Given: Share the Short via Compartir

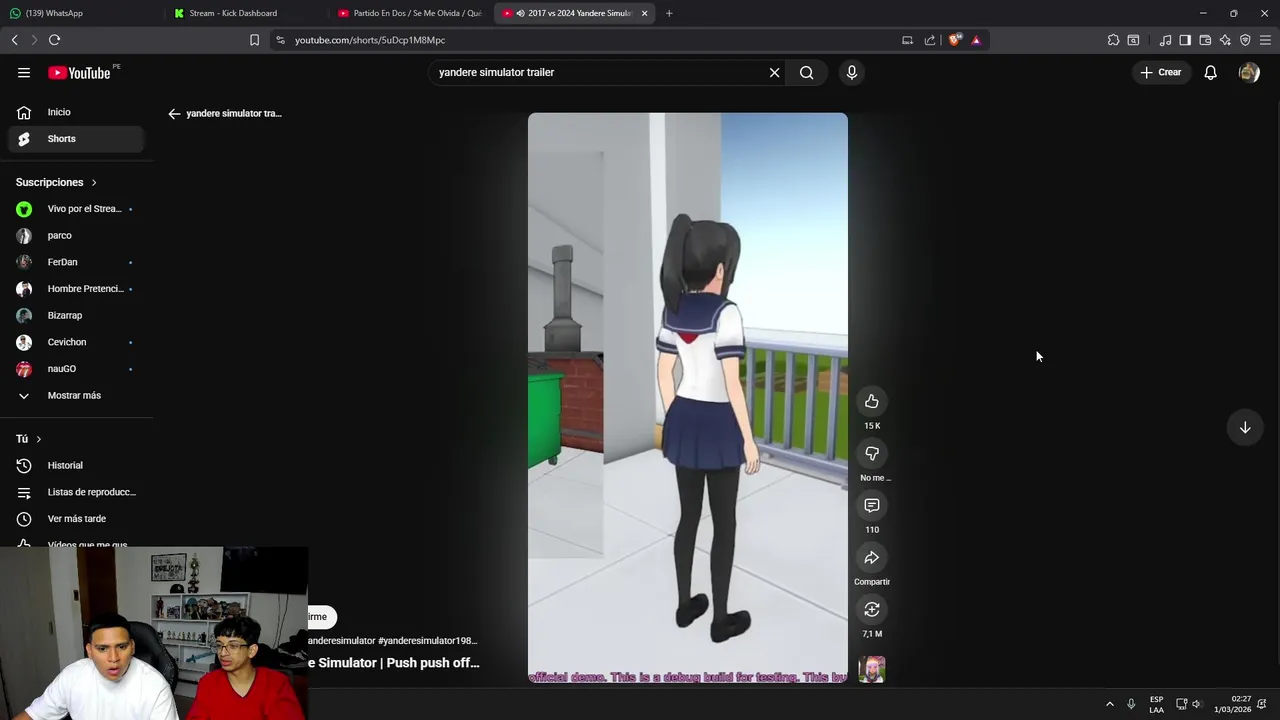Looking at the screenshot, I should [872, 558].
